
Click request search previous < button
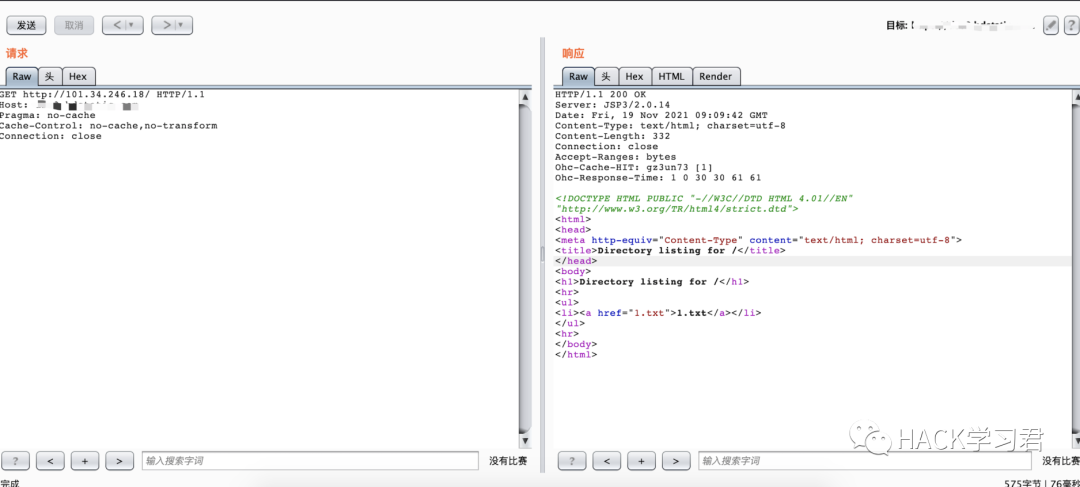tap(50, 461)
